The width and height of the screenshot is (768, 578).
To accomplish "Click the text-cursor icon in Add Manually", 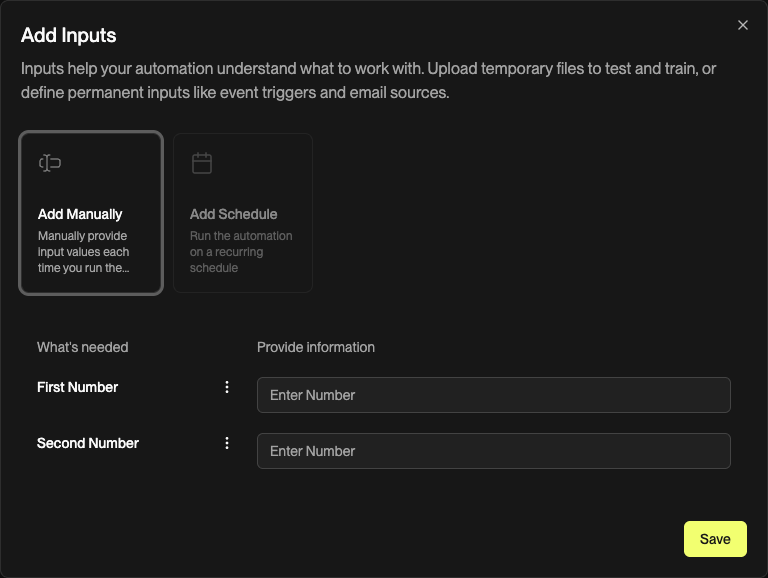I will coord(50,163).
